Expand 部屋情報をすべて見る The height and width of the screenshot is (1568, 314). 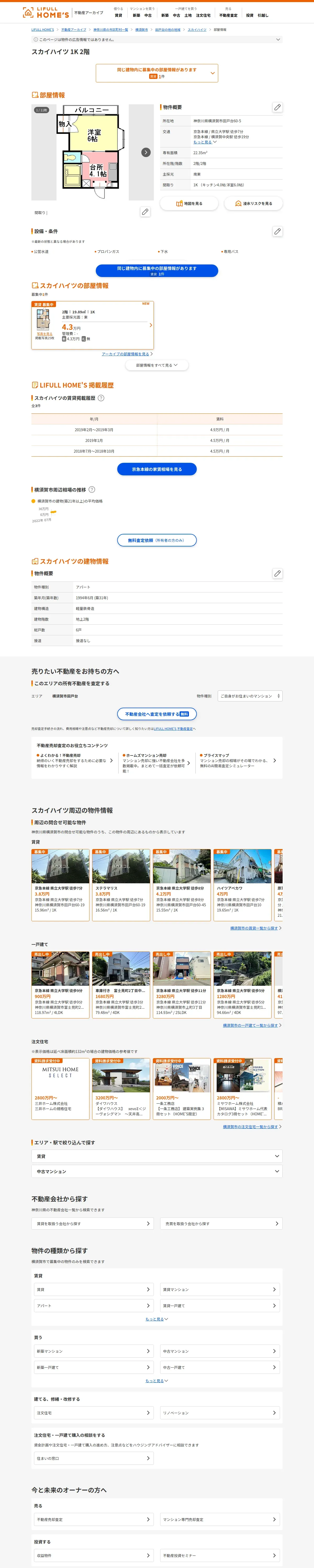(x=157, y=365)
